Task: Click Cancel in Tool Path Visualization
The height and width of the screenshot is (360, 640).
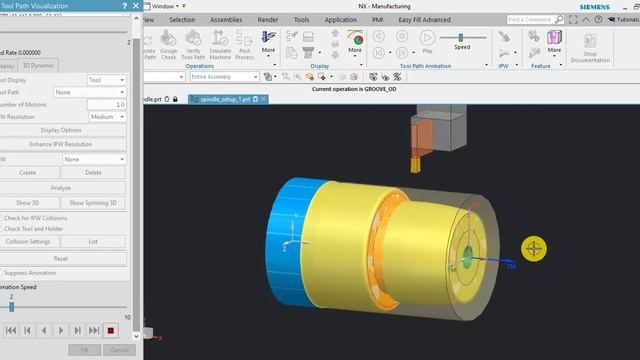Action: point(119,350)
